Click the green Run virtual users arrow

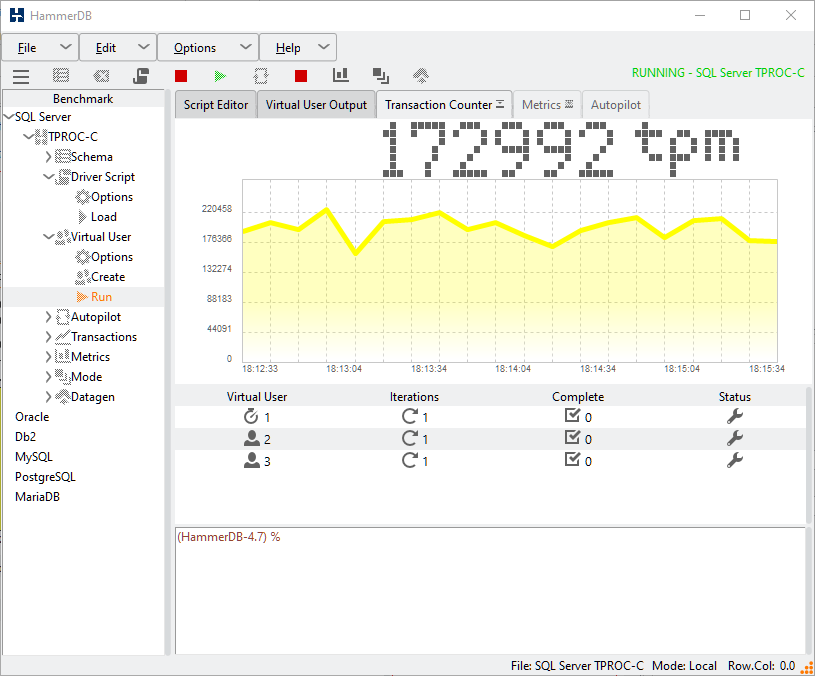(x=220, y=76)
